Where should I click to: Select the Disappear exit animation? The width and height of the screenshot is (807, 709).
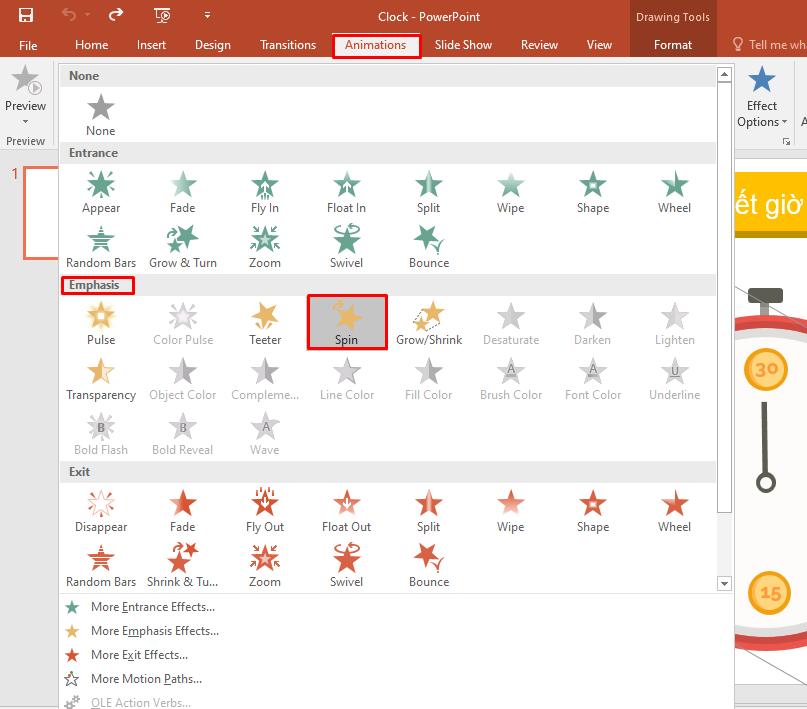tap(101, 511)
